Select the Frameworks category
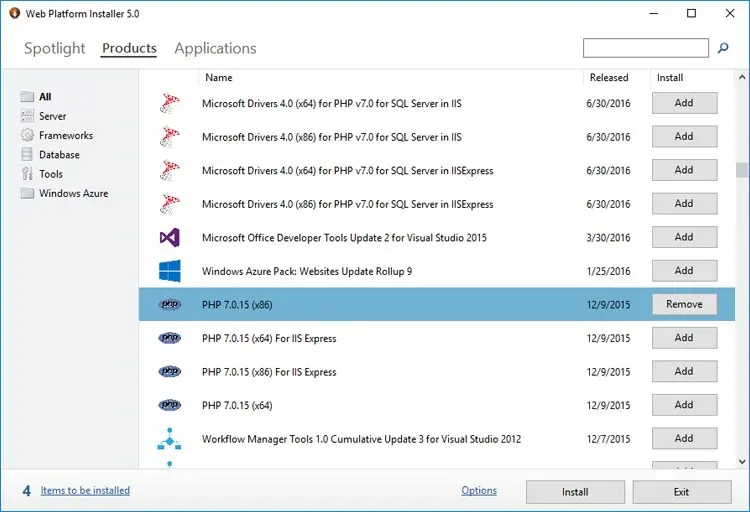 point(66,135)
